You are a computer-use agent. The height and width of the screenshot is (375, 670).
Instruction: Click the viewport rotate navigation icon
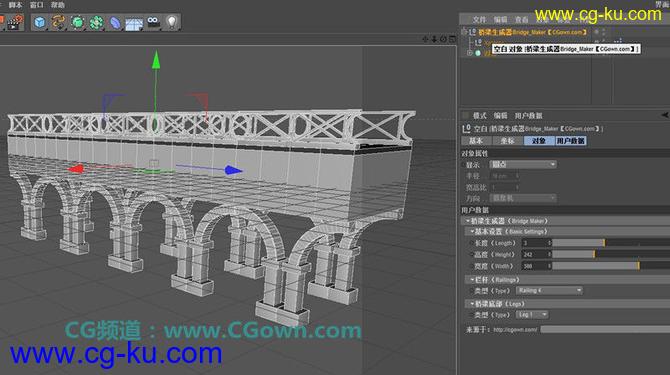pos(443,39)
